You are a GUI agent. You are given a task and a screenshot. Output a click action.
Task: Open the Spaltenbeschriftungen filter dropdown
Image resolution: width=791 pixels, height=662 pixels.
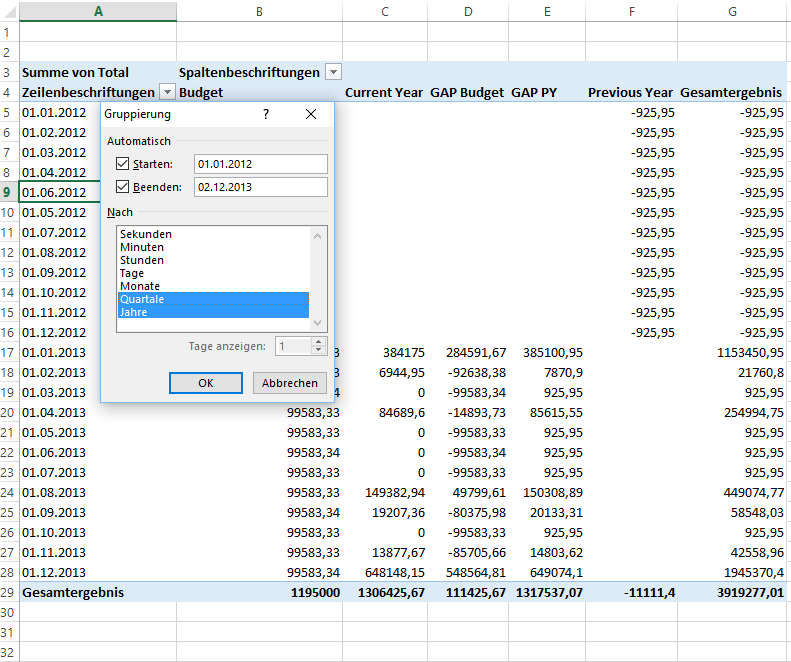[x=333, y=72]
